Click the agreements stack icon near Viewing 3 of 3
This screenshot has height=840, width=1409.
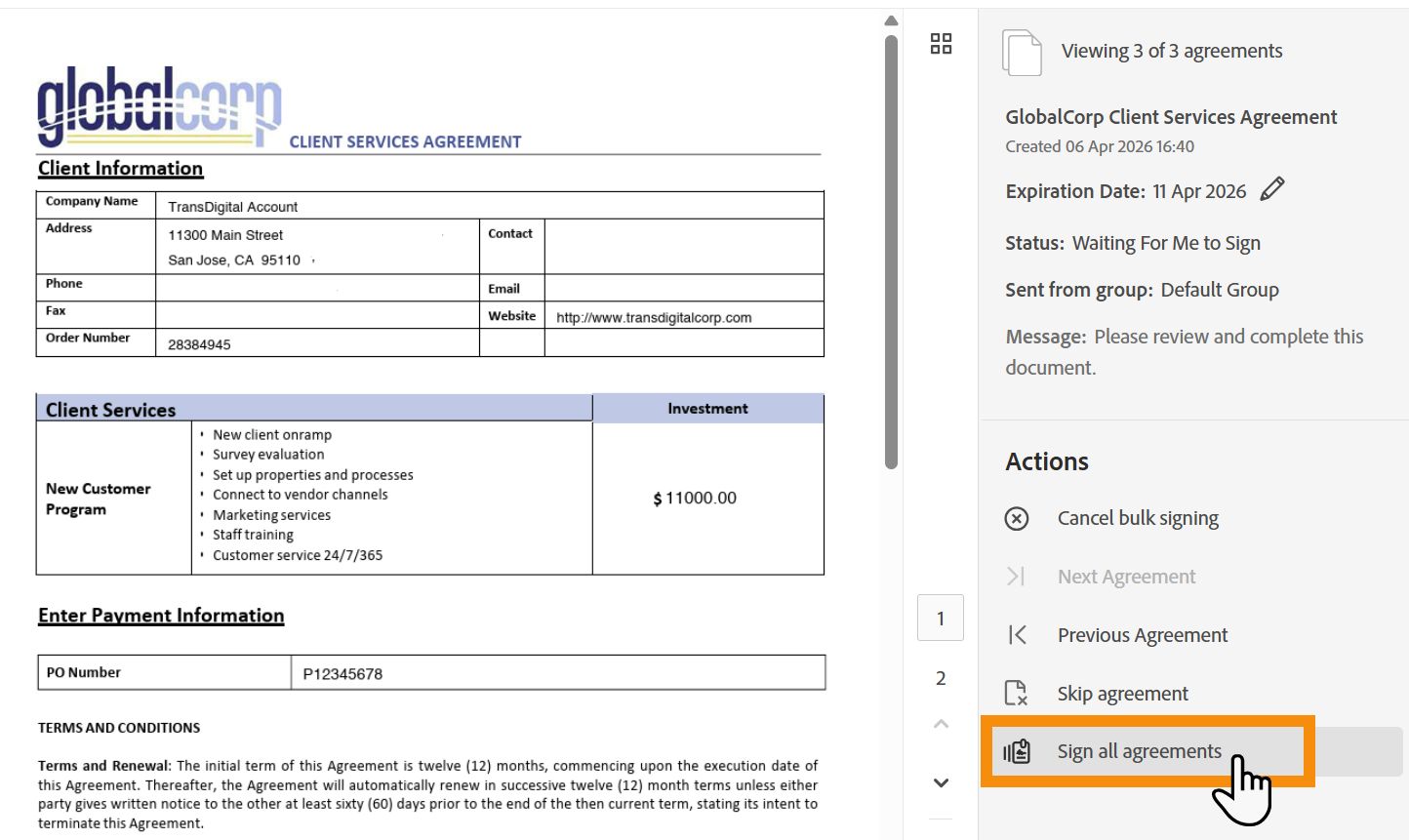point(1022,52)
